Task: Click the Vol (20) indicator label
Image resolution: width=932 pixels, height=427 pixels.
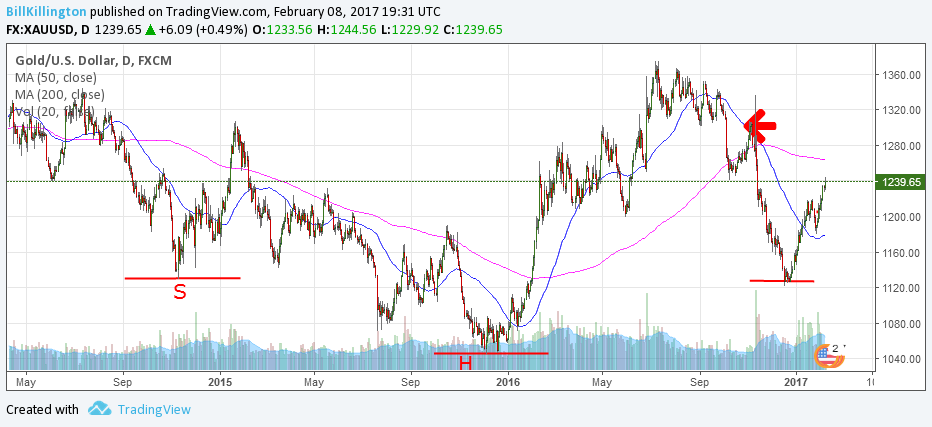Action: click(53, 111)
